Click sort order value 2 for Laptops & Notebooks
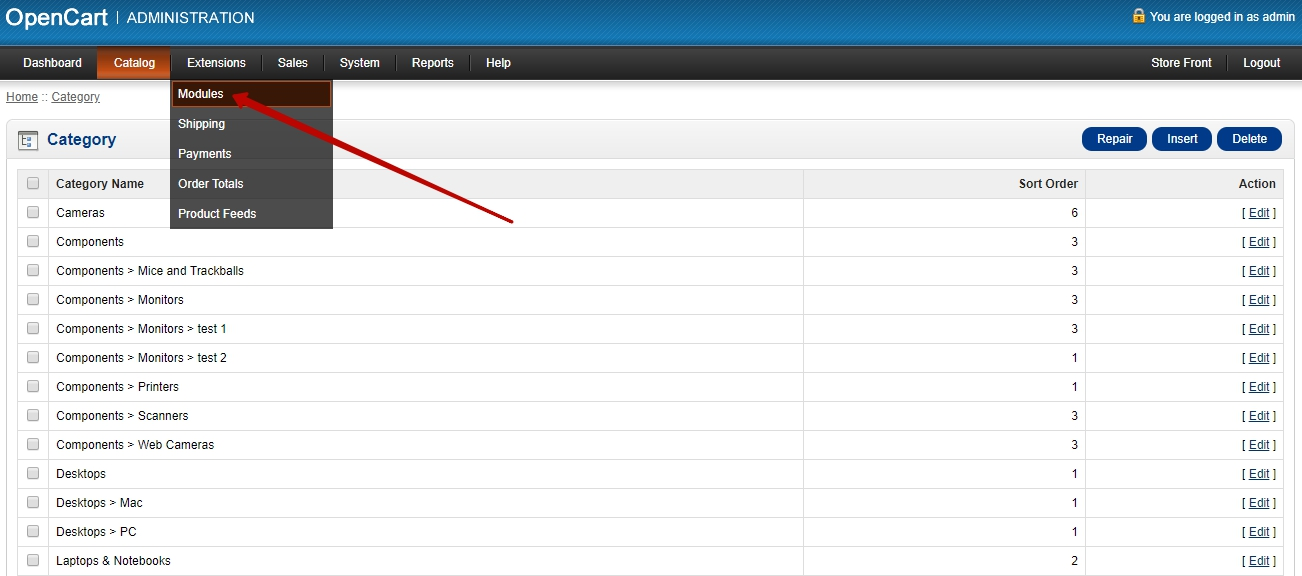The width and height of the screenshot is (1302, 576). point(1074,561)
